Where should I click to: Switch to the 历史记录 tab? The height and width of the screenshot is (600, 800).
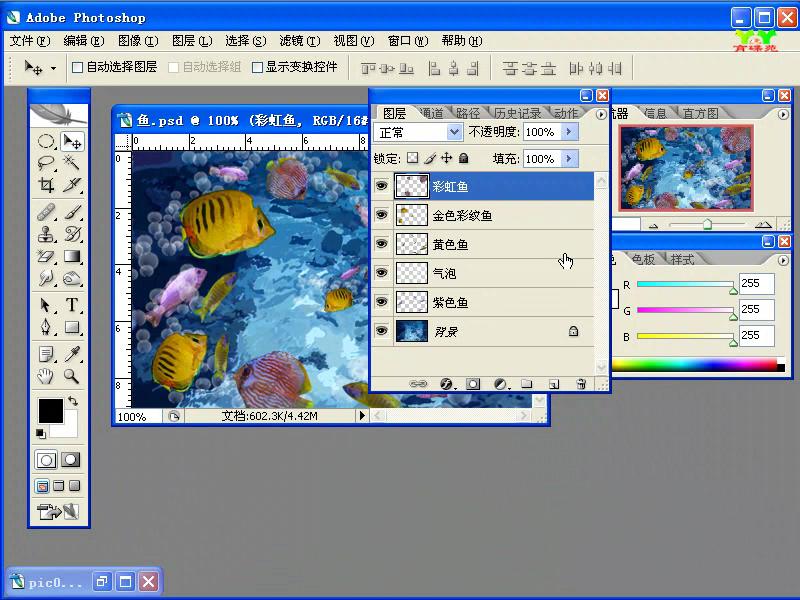(517, 113)
